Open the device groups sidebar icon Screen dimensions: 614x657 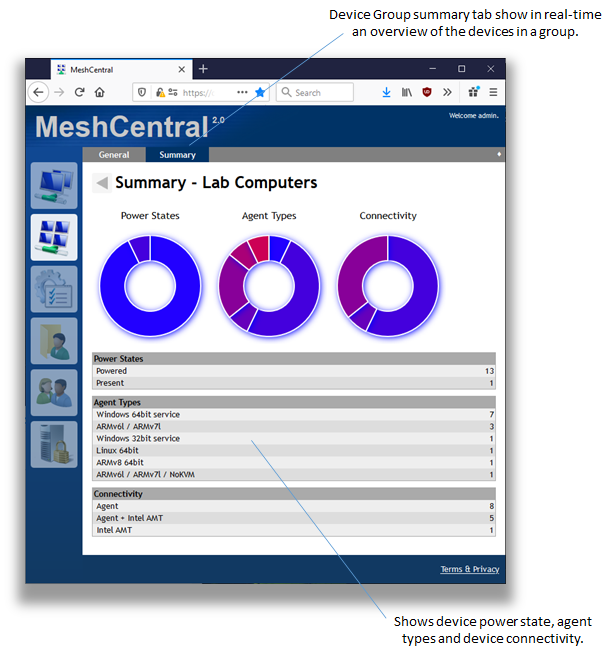[x=54, y=237]
